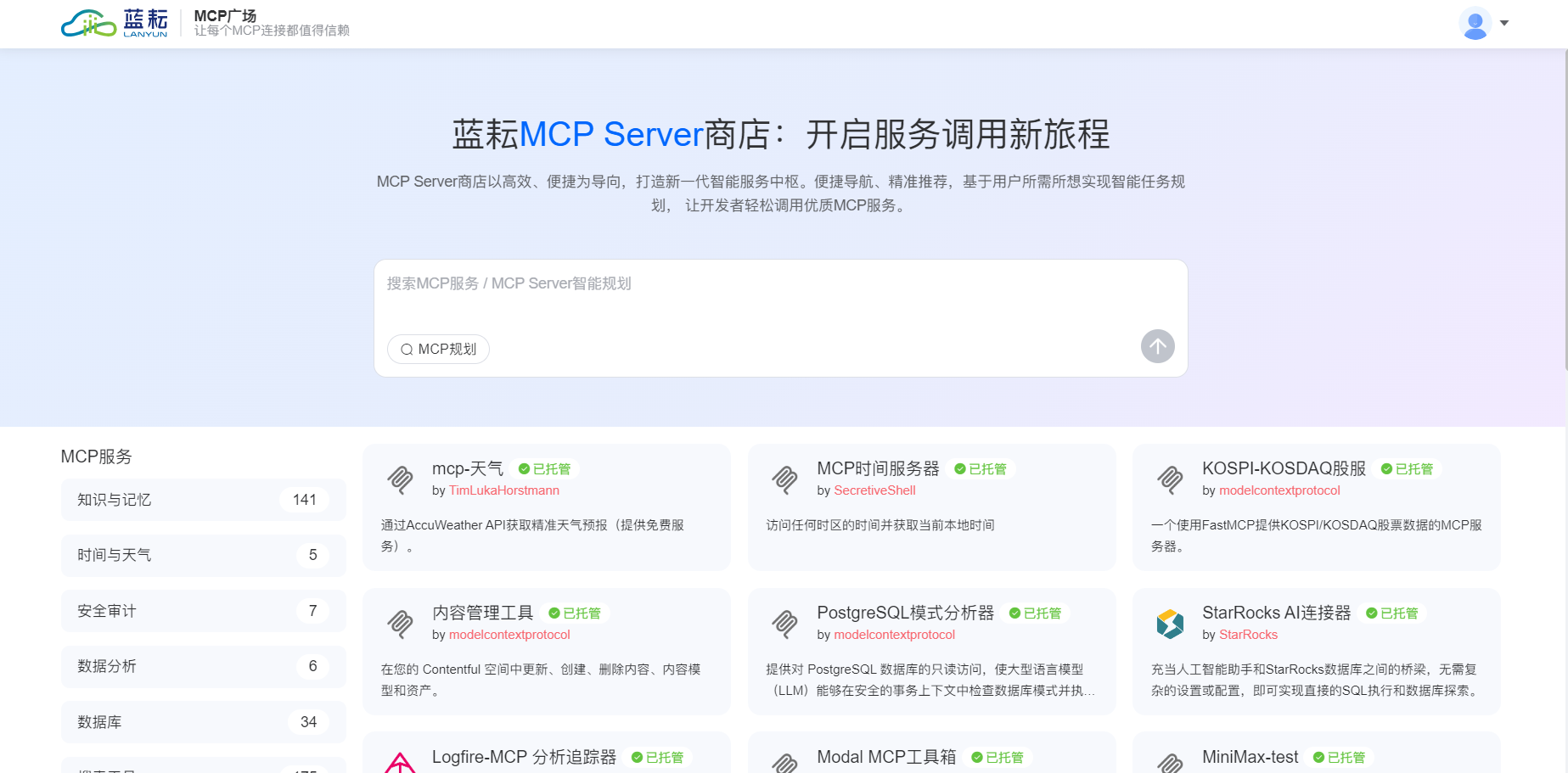
Task: Click the KOSPI-KOSDAQ股服 card icon
Action: pos(1171,479)
